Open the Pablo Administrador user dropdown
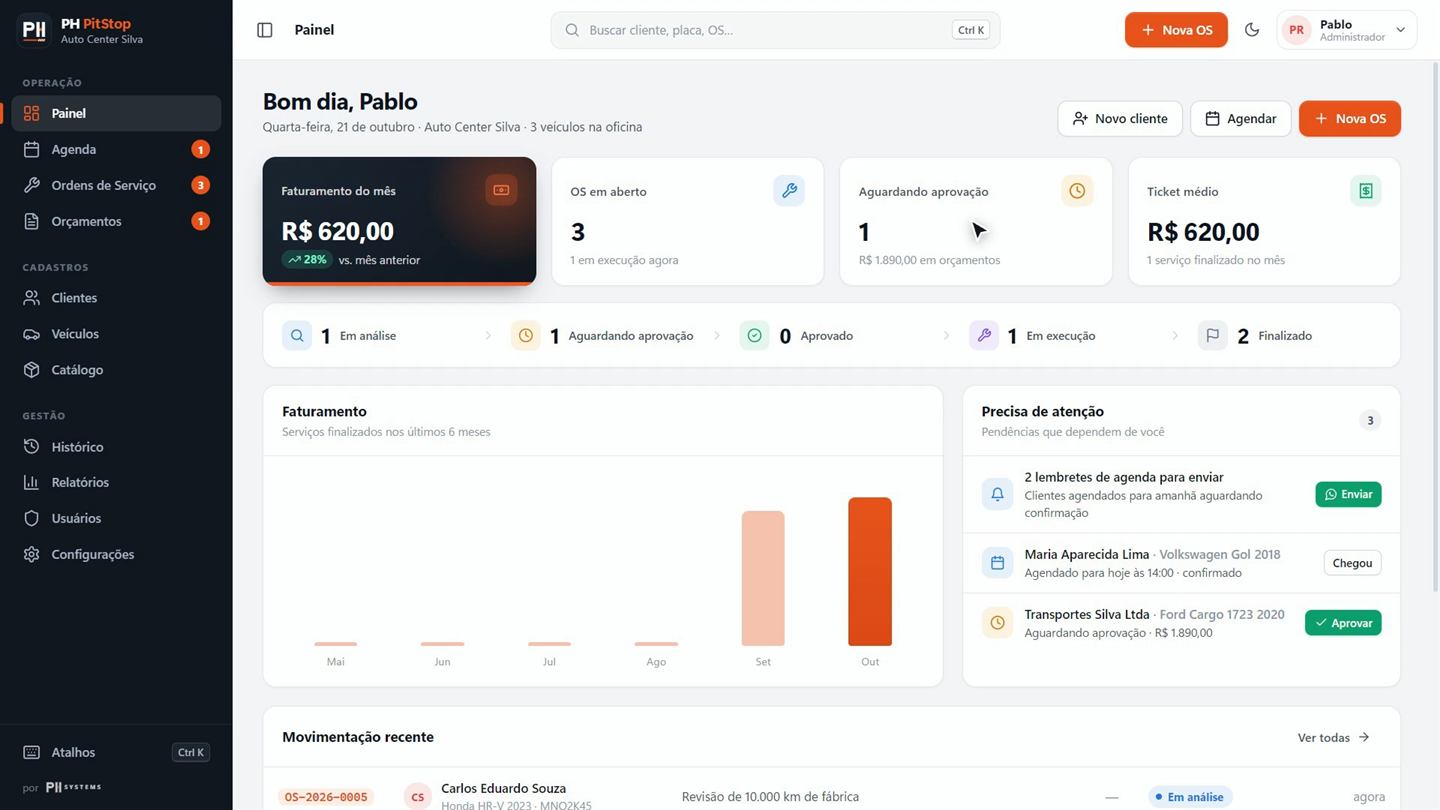This screenshot has height=810, width=1440. (1347, 30)
